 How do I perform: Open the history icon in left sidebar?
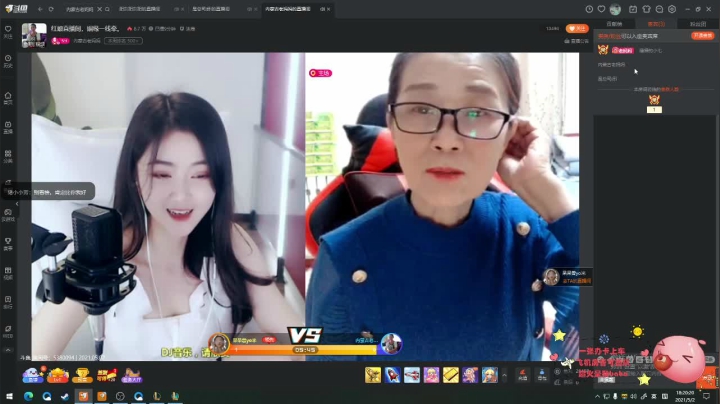[8, 61]
